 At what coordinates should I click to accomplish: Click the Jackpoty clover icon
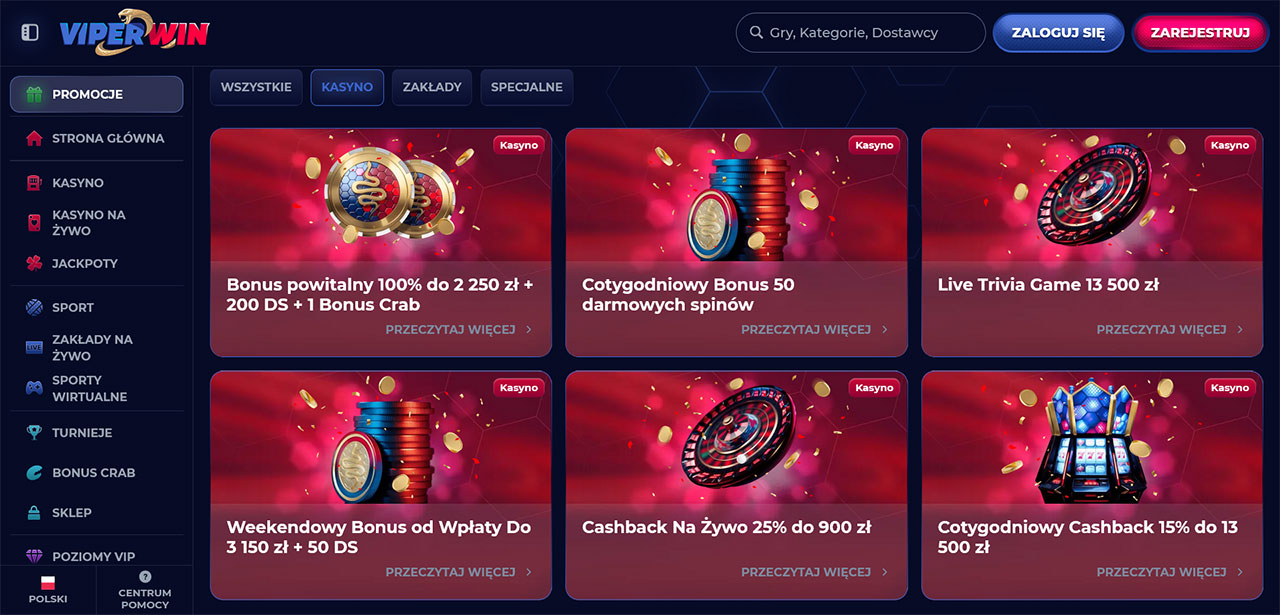point(34,263)
